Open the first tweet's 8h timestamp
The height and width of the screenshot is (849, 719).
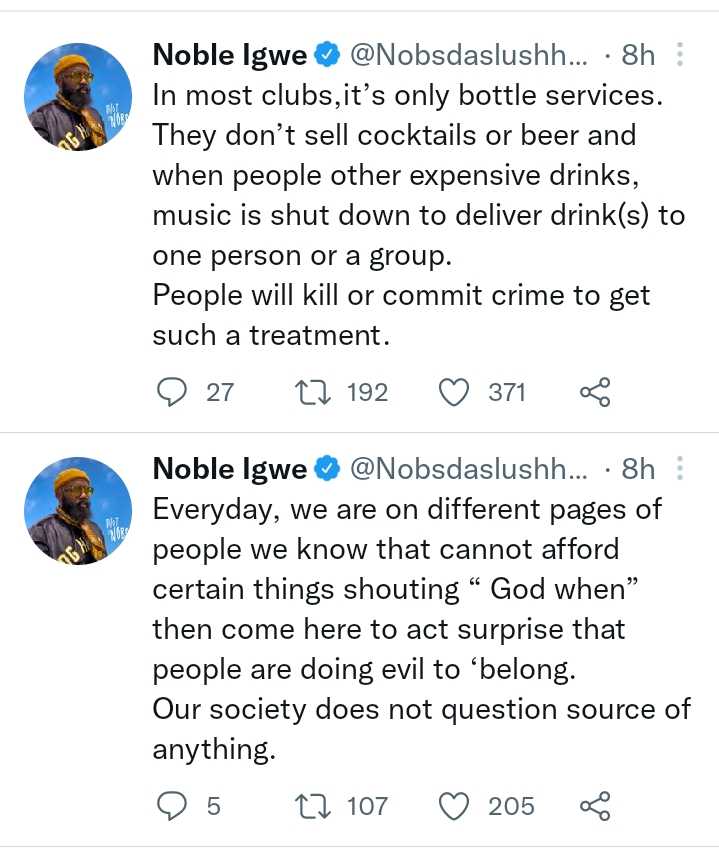pyautogui.click(x=638, y=54)
